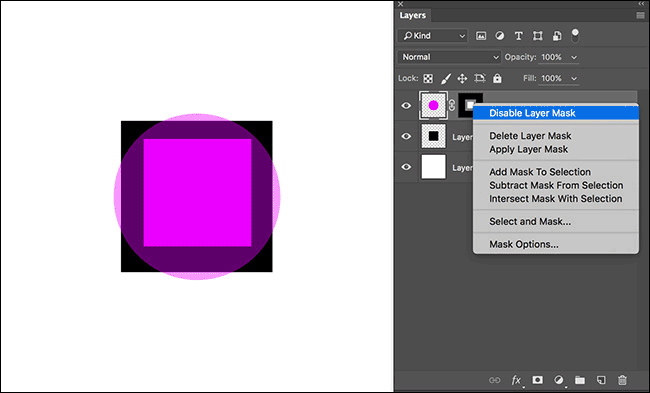650x393 pixels.
Task: Click the Fill 100% value field
Action: [x=551, y=78]
